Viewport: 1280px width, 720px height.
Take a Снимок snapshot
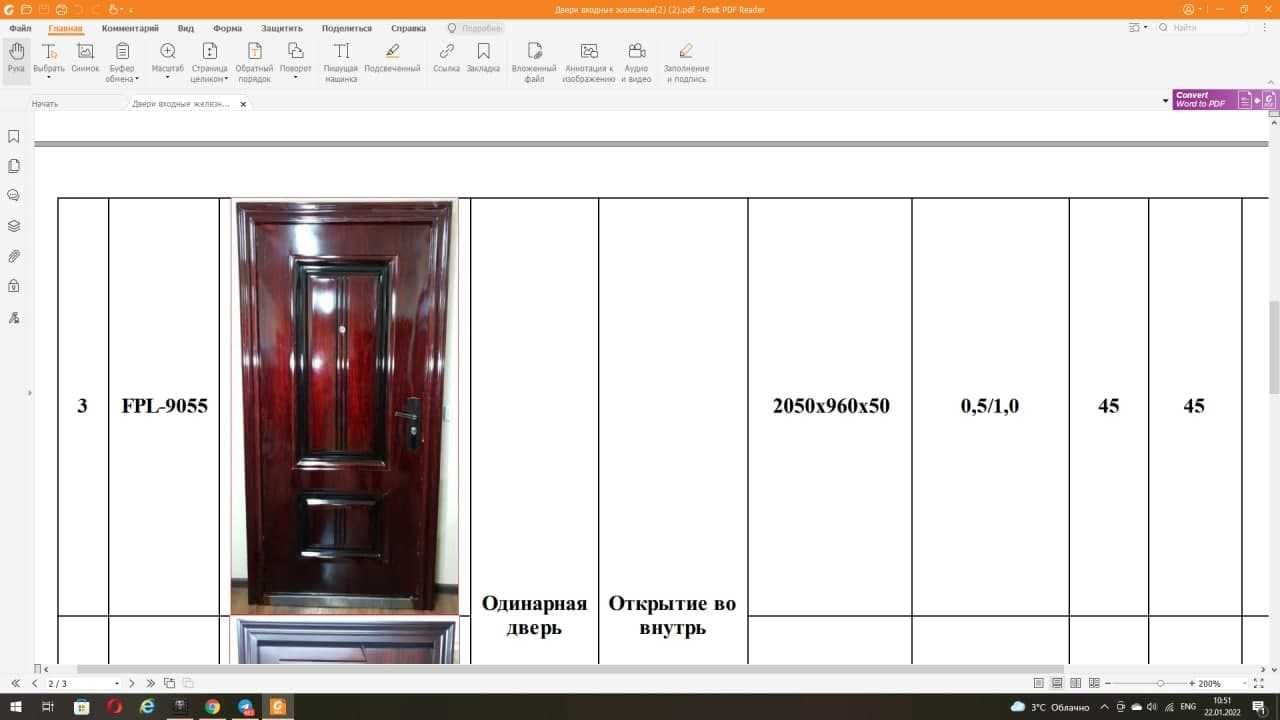(86, 59)
